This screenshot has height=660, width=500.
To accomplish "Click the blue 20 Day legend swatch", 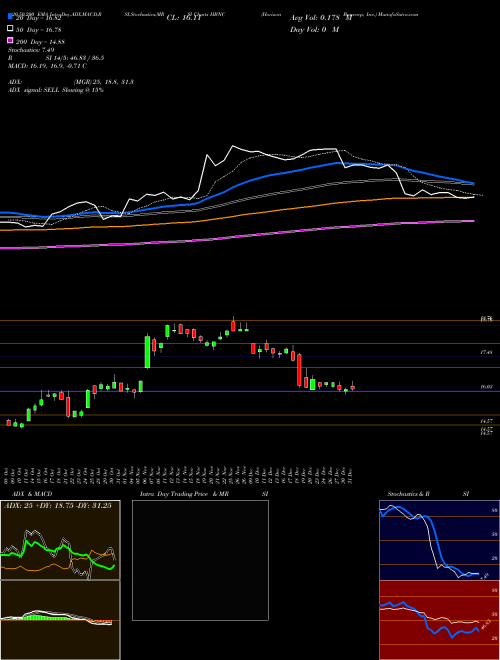I will (x=10, y=17).
